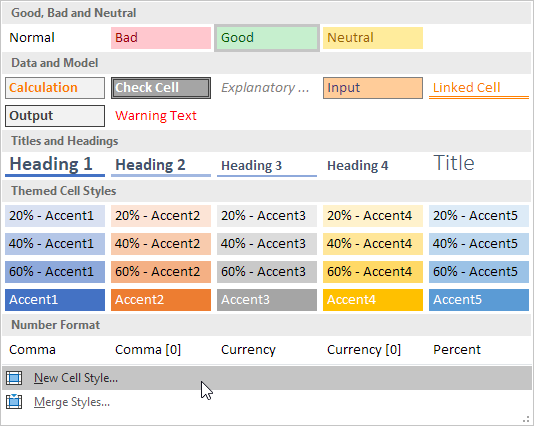
Task: Select the 60% - Accent5 style
Action: tap(479, 272)
